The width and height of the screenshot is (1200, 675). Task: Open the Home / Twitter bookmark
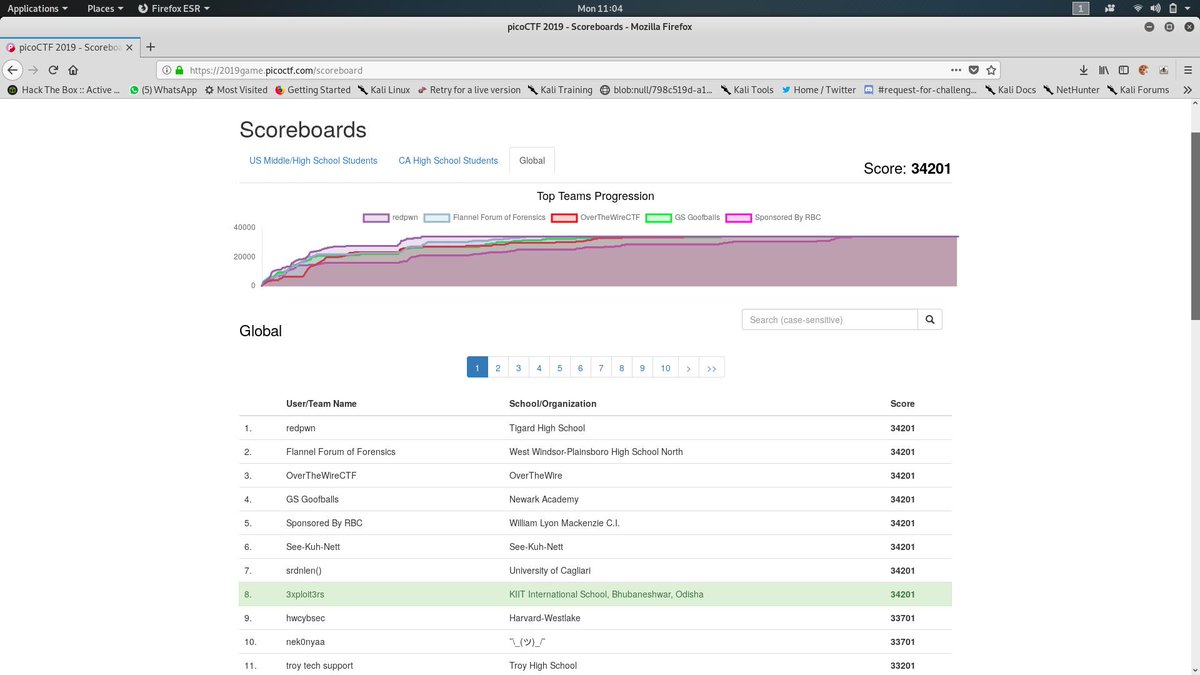pos(818,90)
